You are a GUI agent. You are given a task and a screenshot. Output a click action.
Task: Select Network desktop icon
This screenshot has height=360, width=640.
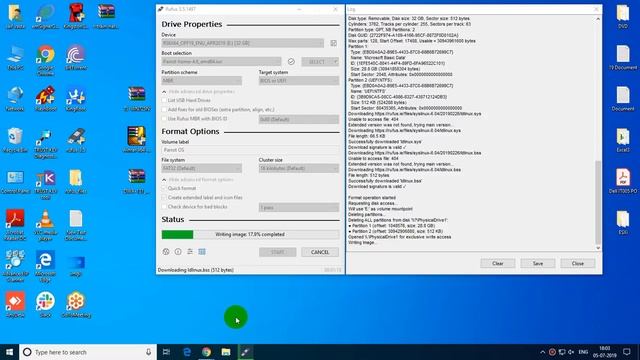(x=15, y=99)
